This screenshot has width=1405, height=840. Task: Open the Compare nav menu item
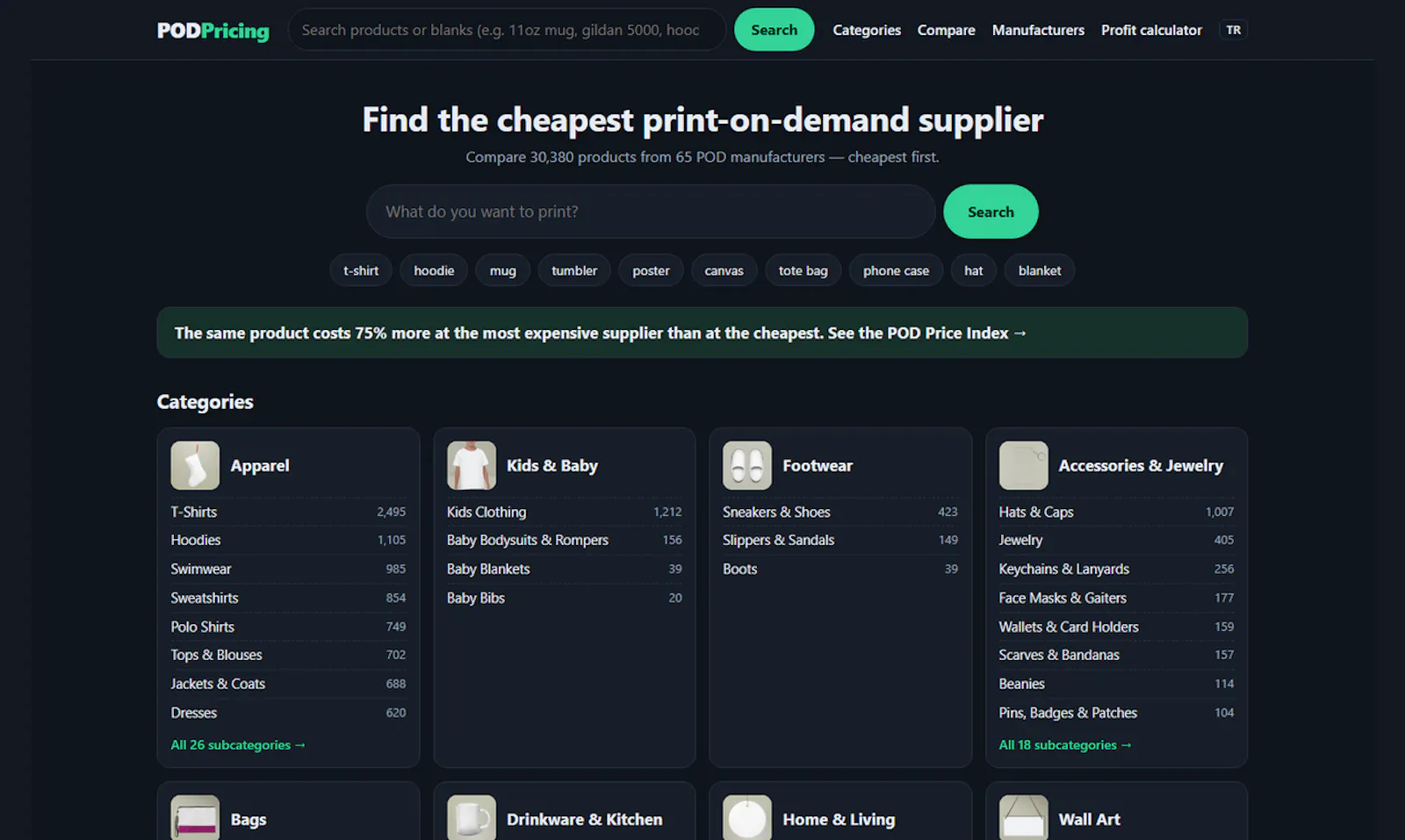tap(946, 30)
